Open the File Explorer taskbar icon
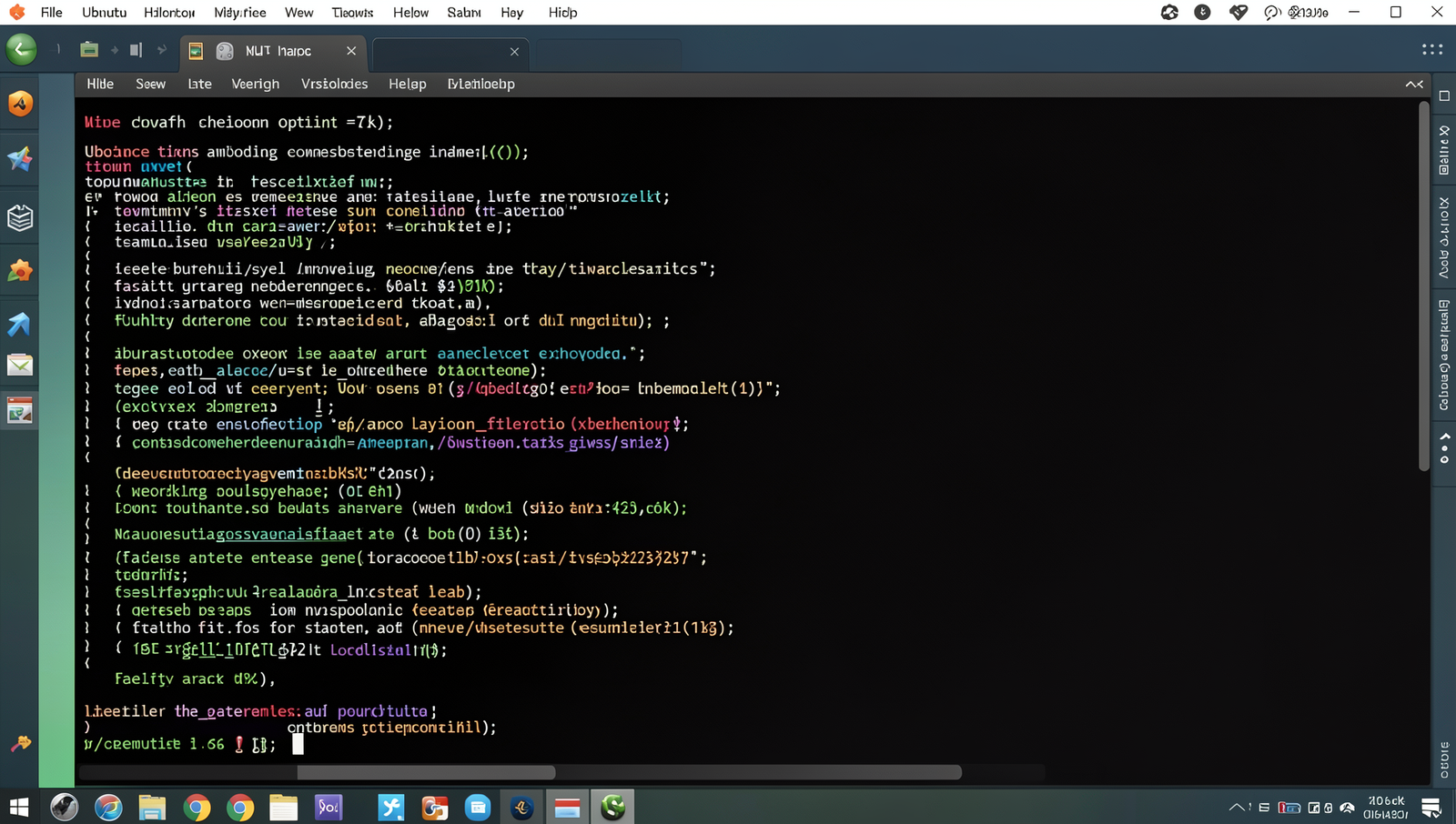The width and height of the screenshot is (1456, 824). click(152, 807)
